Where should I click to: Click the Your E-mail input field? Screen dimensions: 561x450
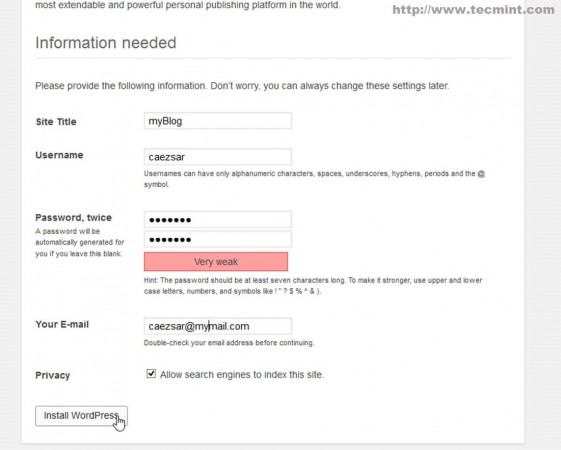(x=218, y=326)
